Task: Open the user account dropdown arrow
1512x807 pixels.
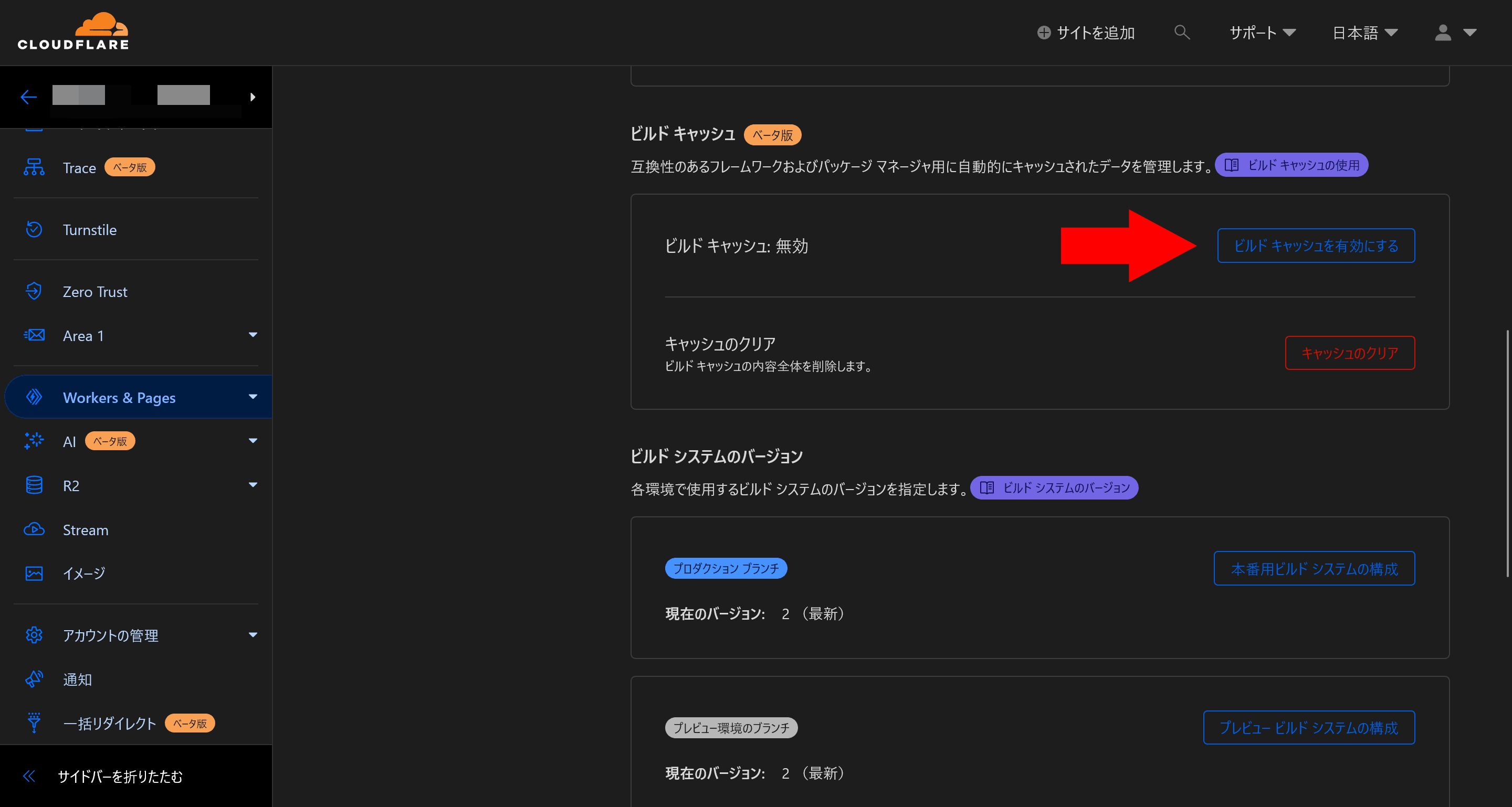Action: [1469, 32]
